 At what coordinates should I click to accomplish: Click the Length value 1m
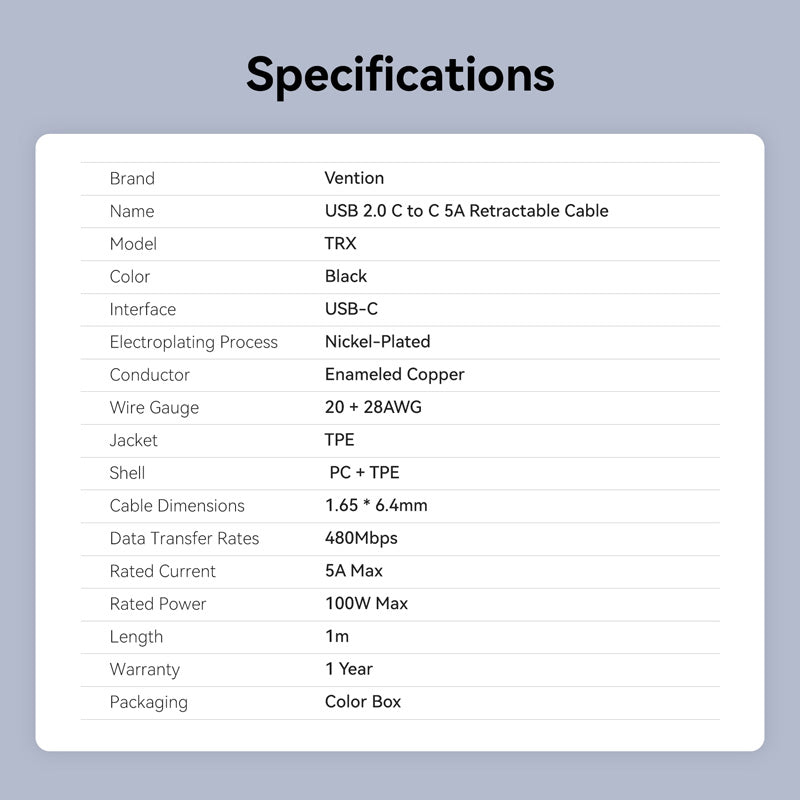337,636
